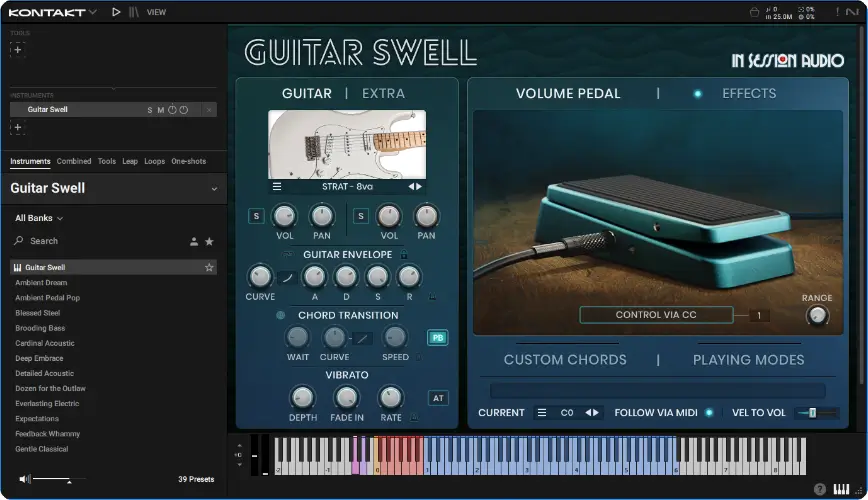Expand the Guitar Swell library dropdown
This screenshot has width=868, height=500.
(x=214, y=189)
